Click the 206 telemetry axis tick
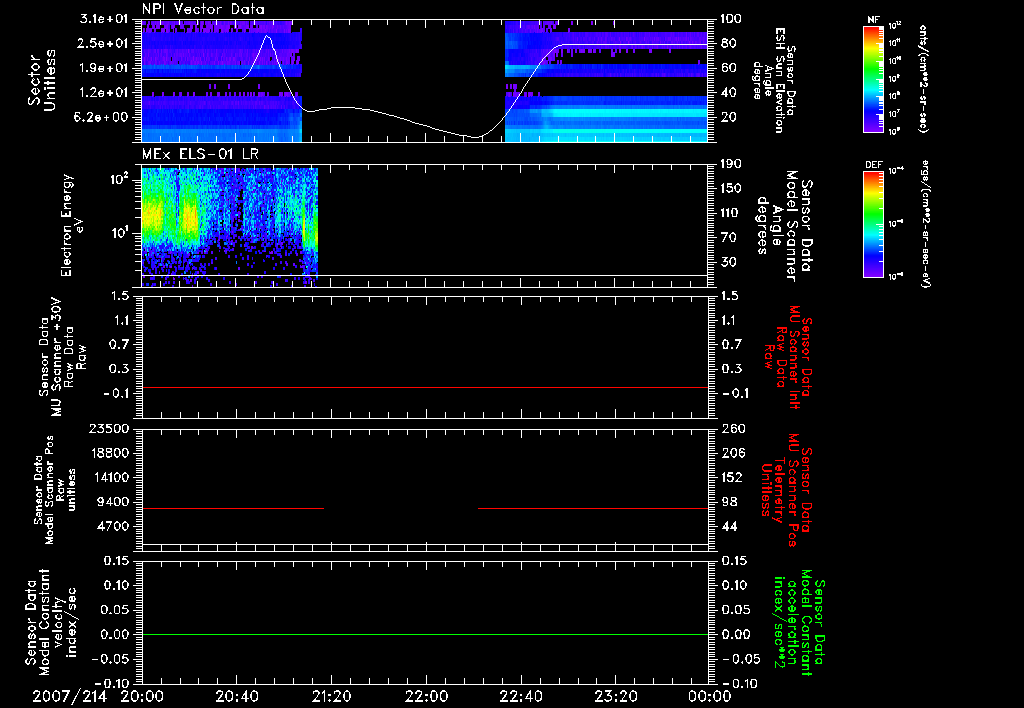 coord(731,453)
